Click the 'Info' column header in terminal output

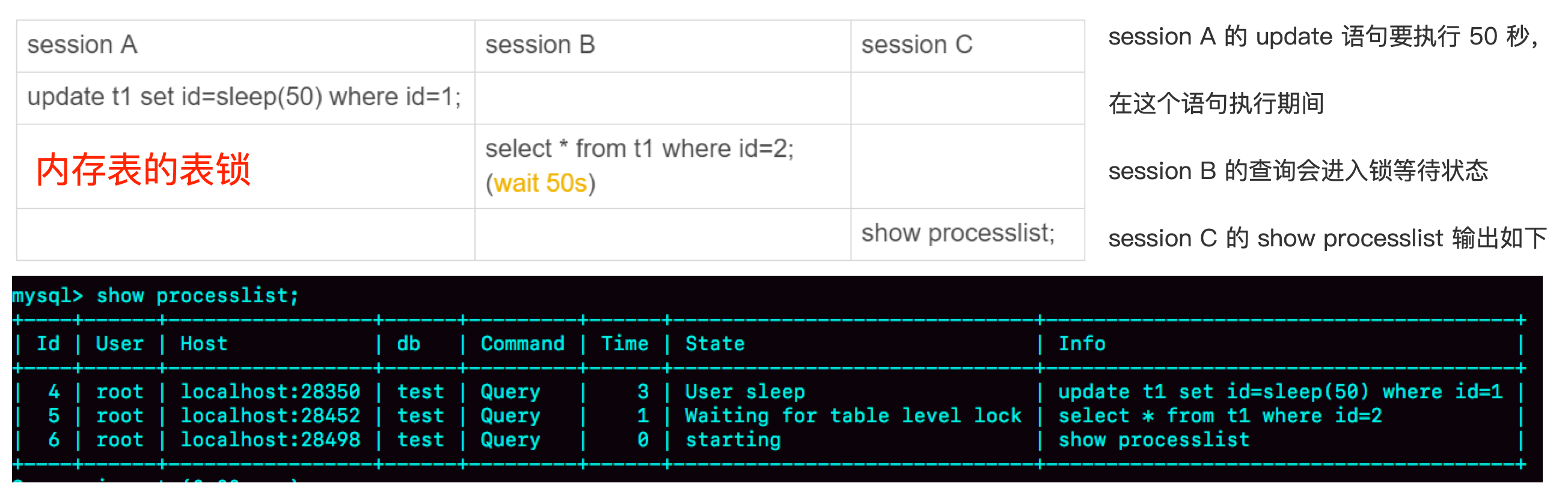pos(1082,344)
